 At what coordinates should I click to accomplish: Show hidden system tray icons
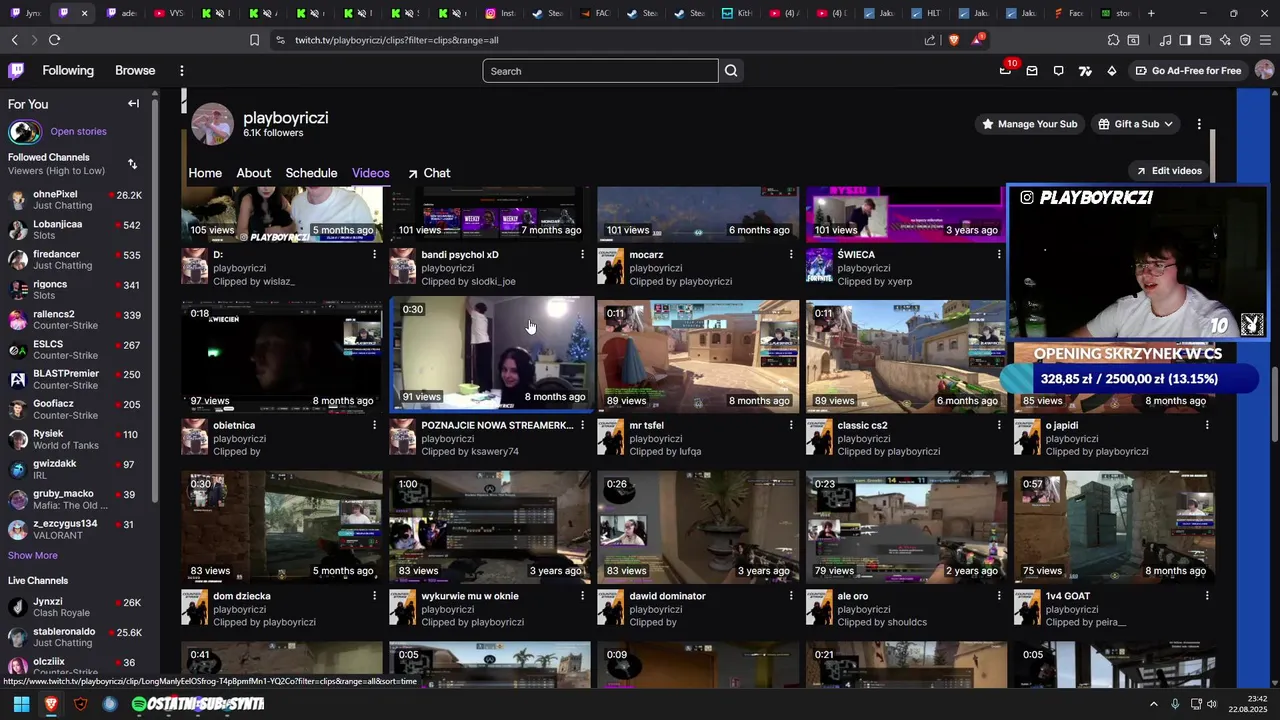tap(1153, 704)
